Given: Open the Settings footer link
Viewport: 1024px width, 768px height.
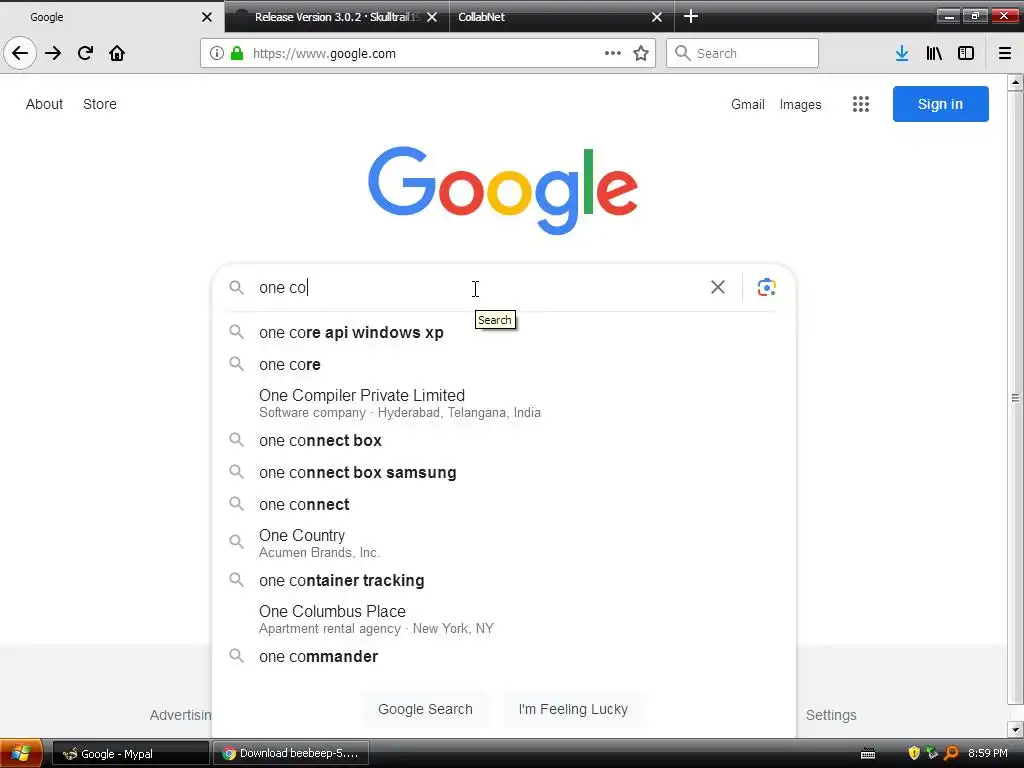Looking at the screenshot, I should (x=831, y=715).
